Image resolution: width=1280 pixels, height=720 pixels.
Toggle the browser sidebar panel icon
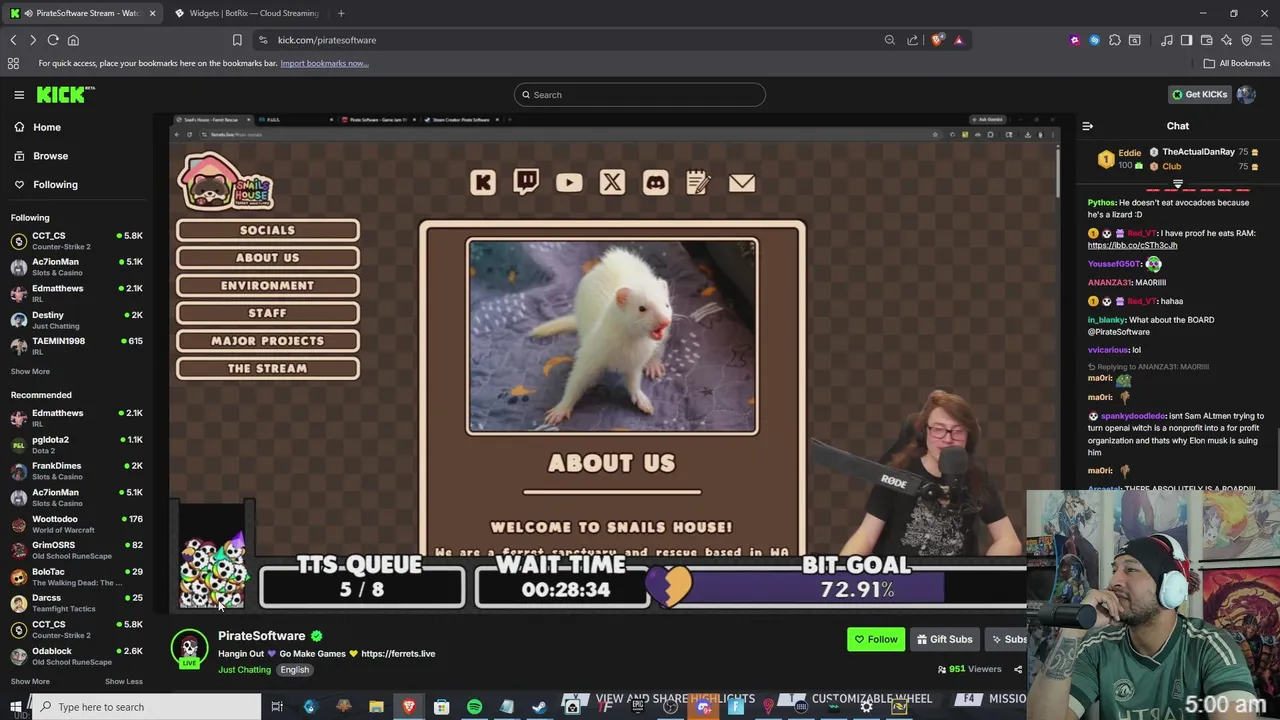click(x=1186, y=40)
